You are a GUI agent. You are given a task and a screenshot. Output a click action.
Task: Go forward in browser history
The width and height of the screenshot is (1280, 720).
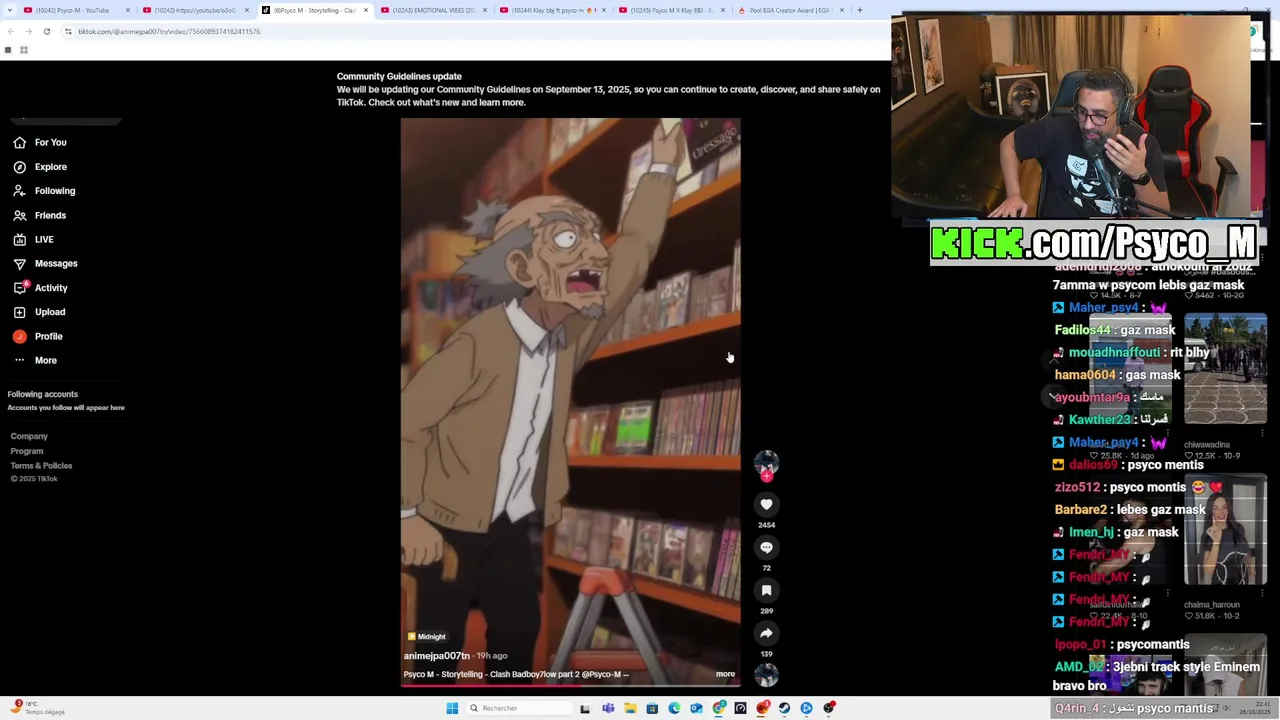(x=27, y=31)
